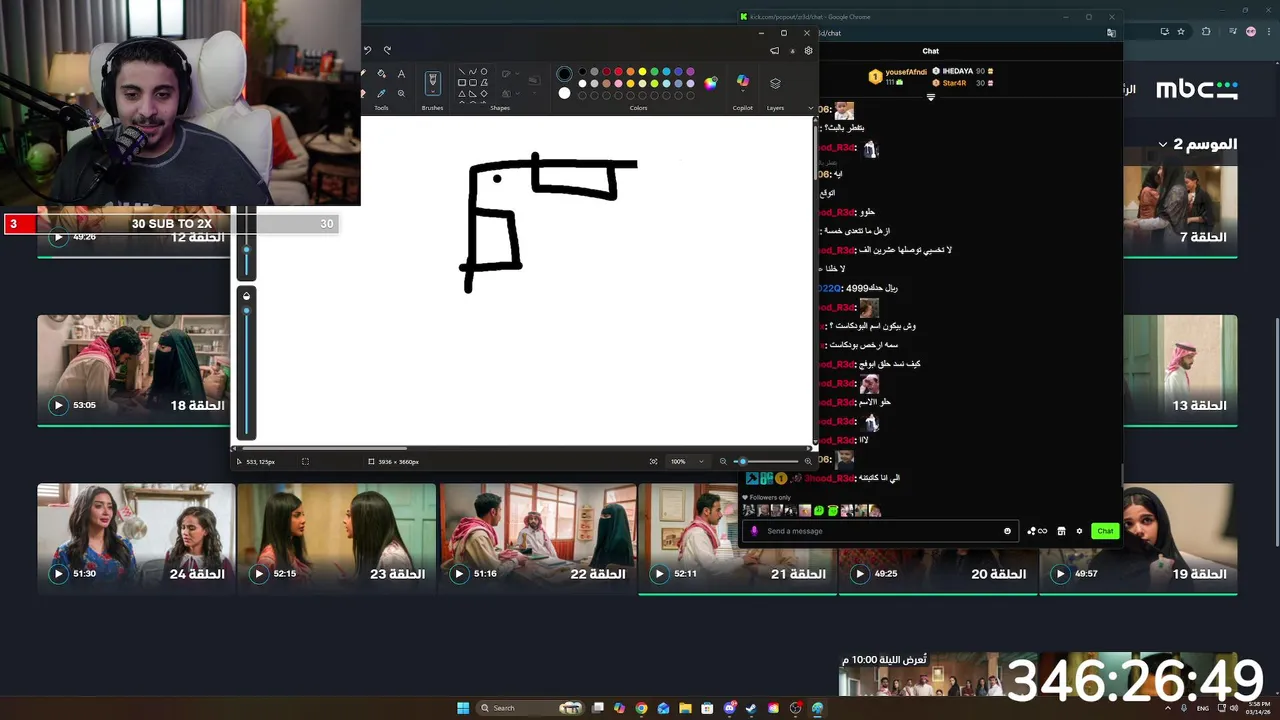The image size is (1280, 720).
Task: Open Chrome extensions puzzle icon
Action: [x=1205, y=32]
